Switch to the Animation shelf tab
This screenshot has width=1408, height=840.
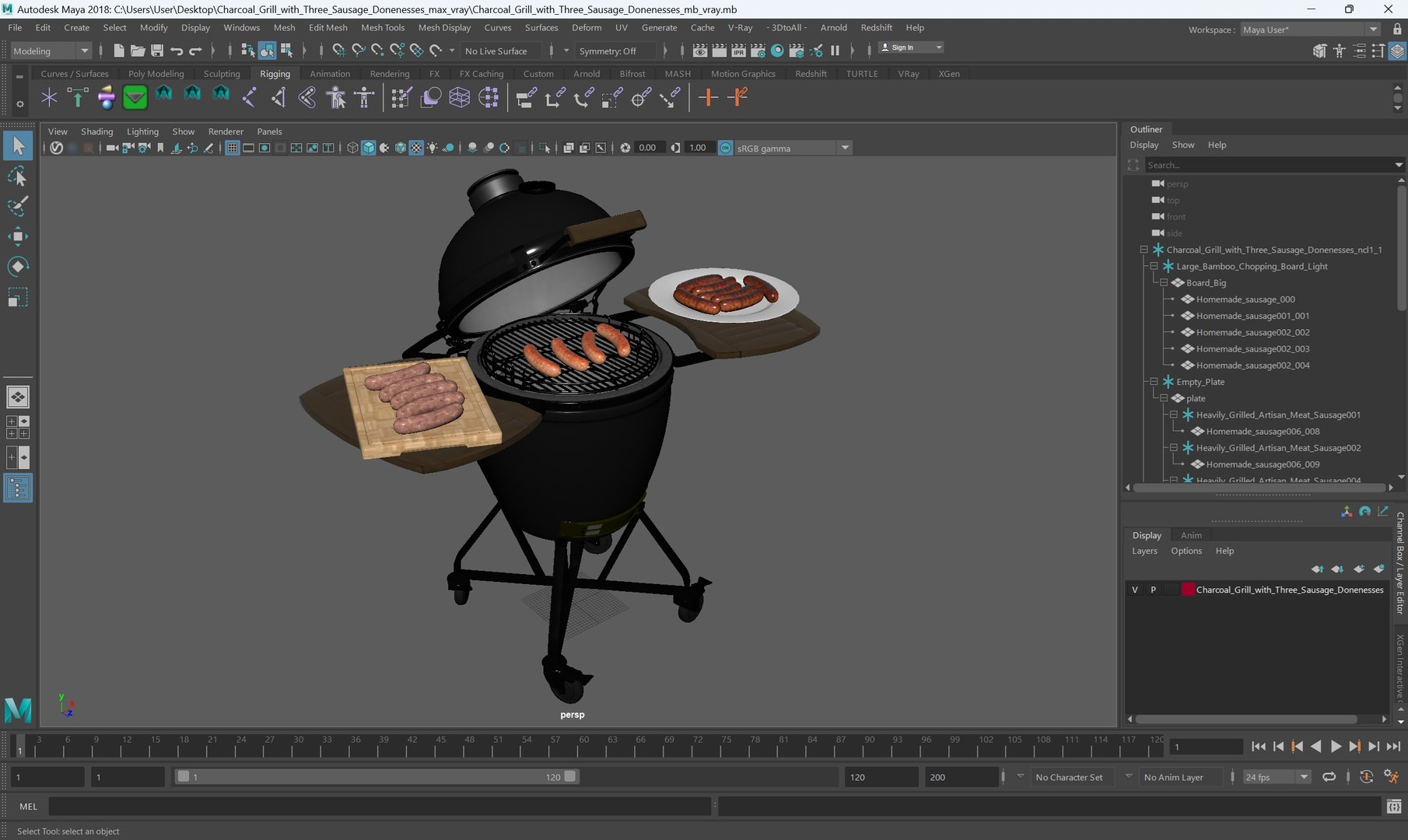pyautogui.click(x=330, y=74)
